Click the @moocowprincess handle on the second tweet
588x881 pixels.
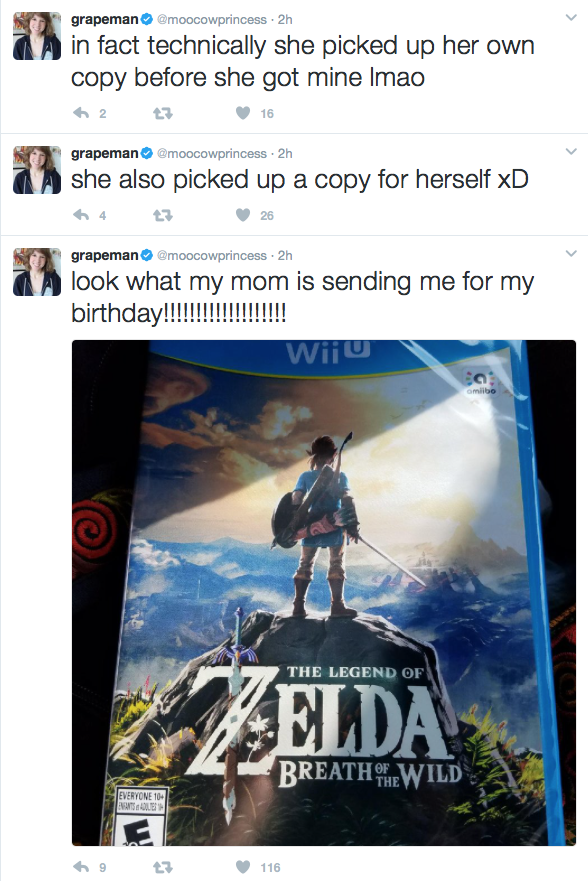[212, 153]
